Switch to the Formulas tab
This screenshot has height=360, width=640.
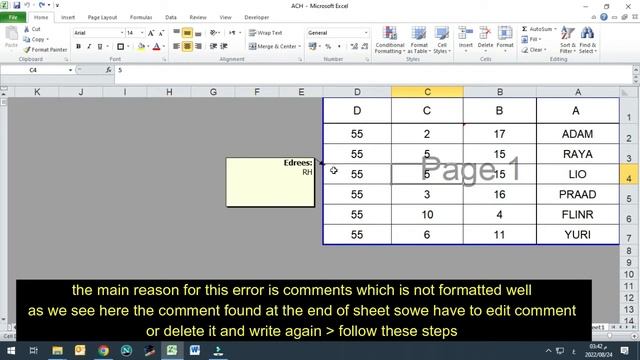(x=141, y=18)
